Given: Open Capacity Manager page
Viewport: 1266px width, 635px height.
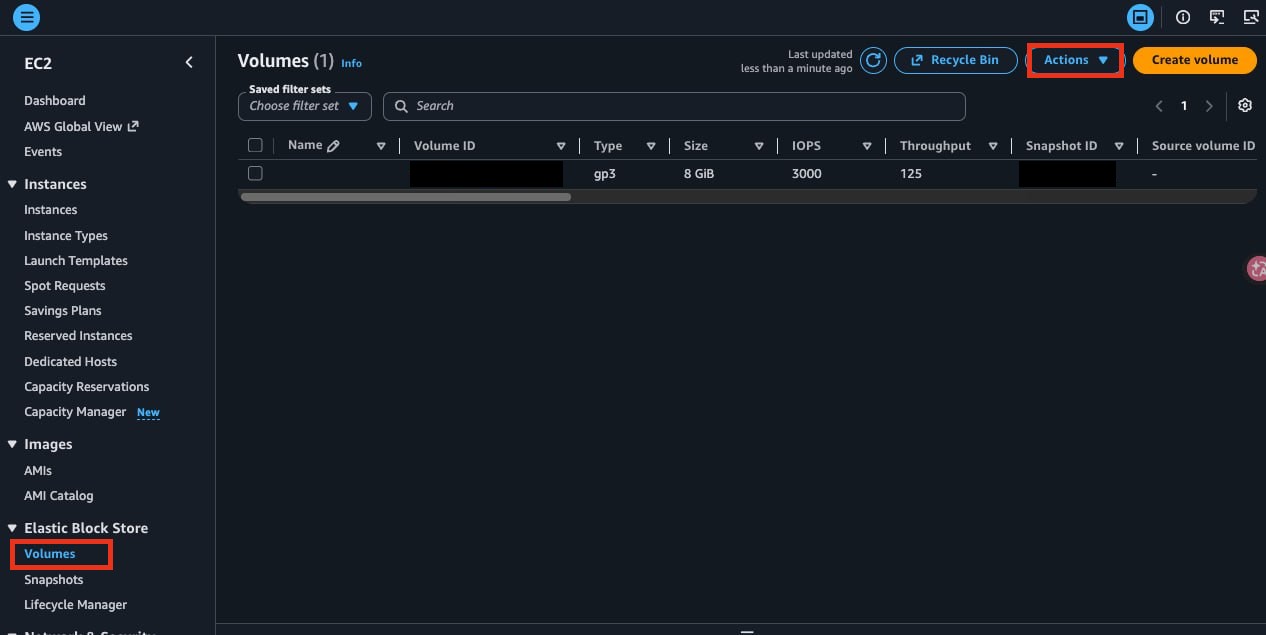Looking at the screenshot, I should pos(75,412).
